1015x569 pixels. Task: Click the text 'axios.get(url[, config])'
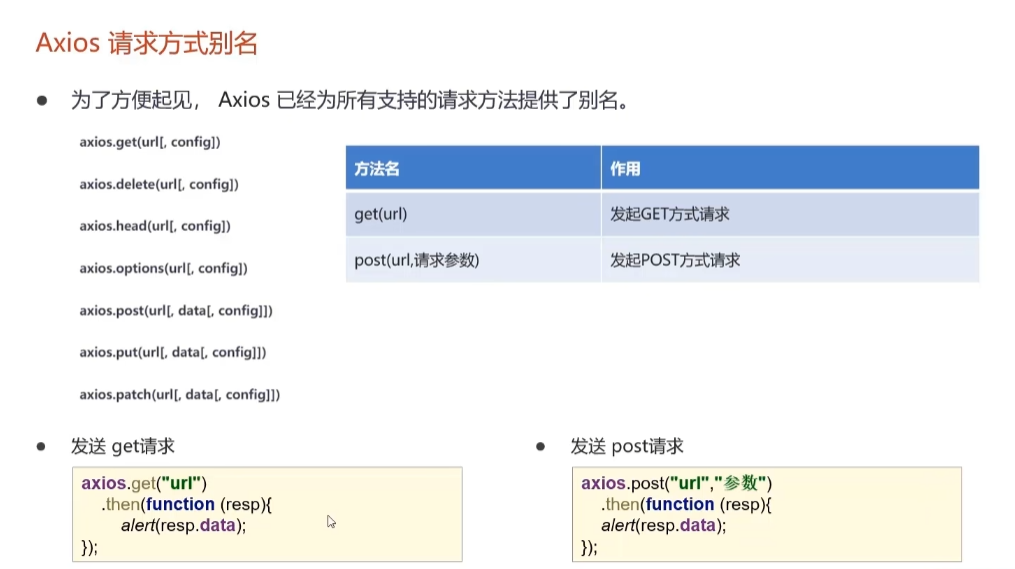[x=150, y=142]
